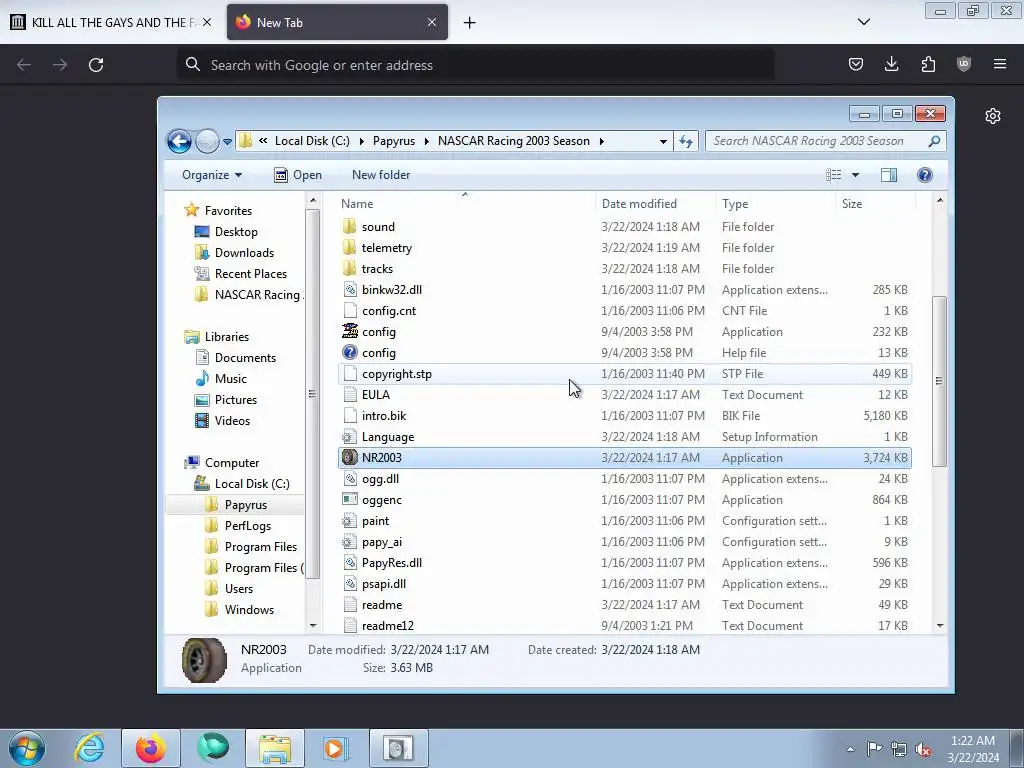The image size is (1024, 768).
Task: Click the file list vertical scrollbar
Action: [x=939, y=381]
